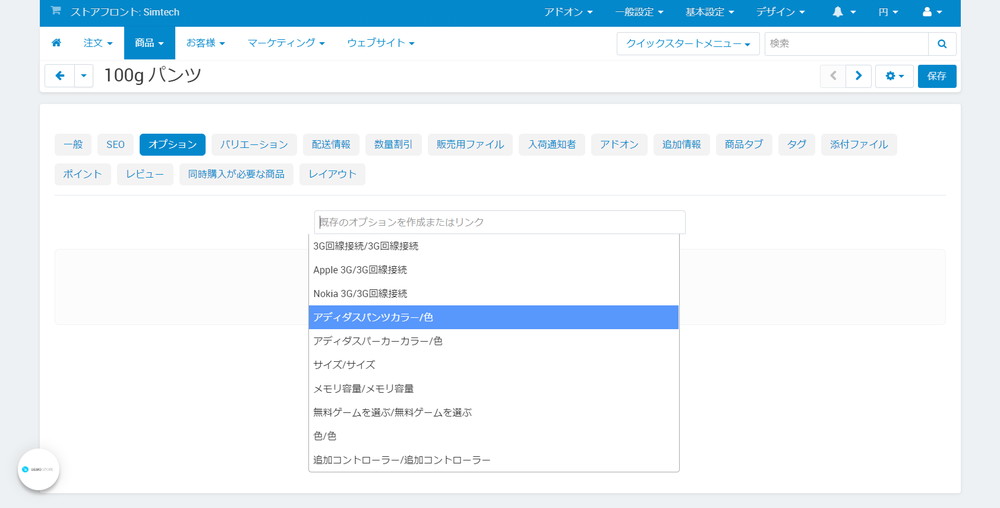Open the デザイン menu

(x=780, y=12)
